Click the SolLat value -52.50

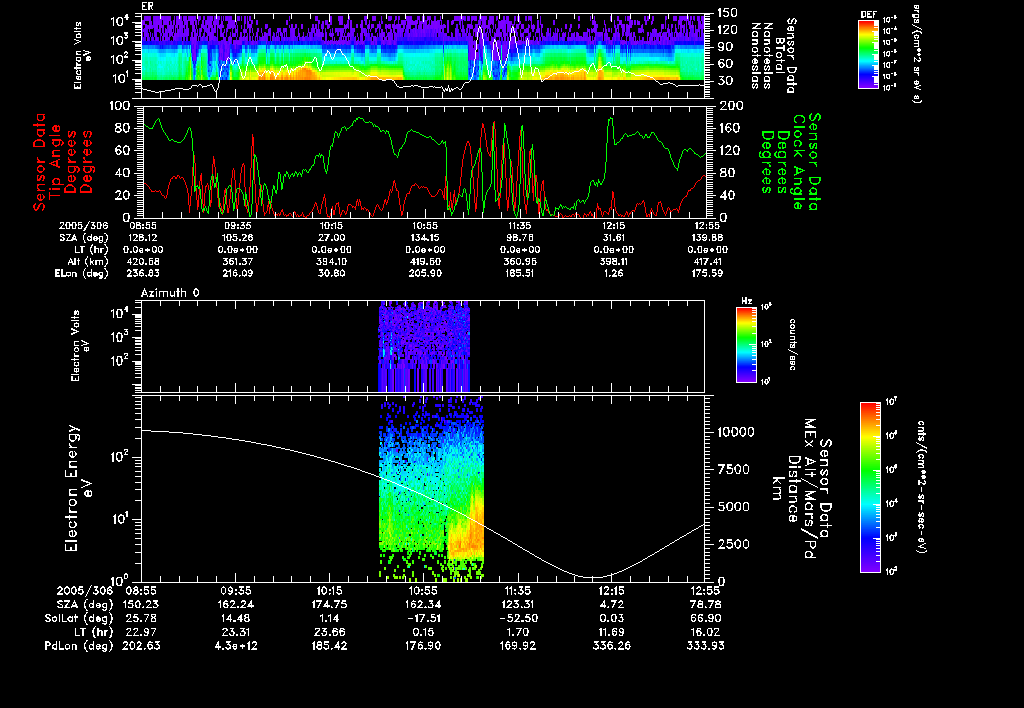tap(517, 618)
